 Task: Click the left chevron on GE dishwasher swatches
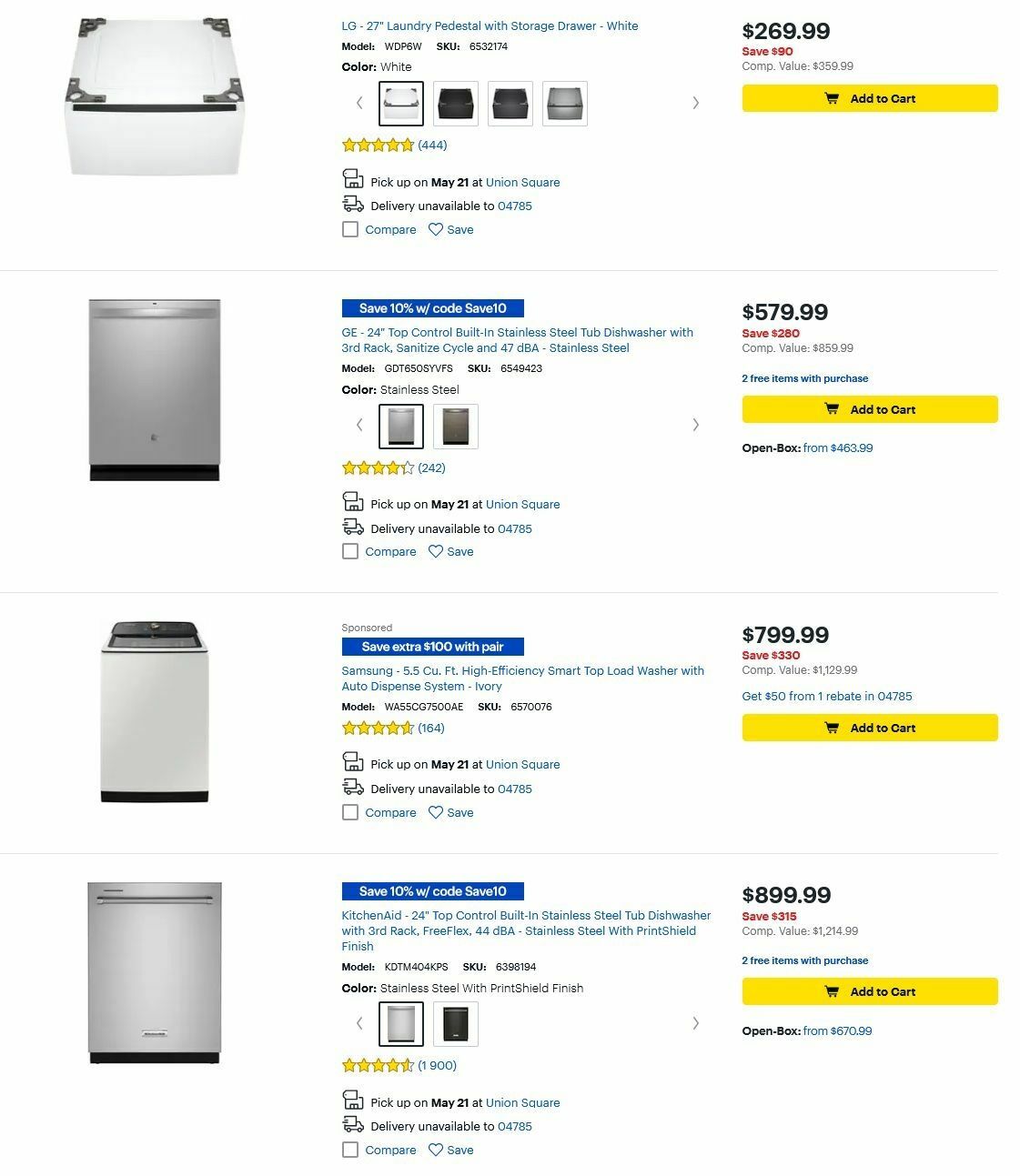(359, 425)
